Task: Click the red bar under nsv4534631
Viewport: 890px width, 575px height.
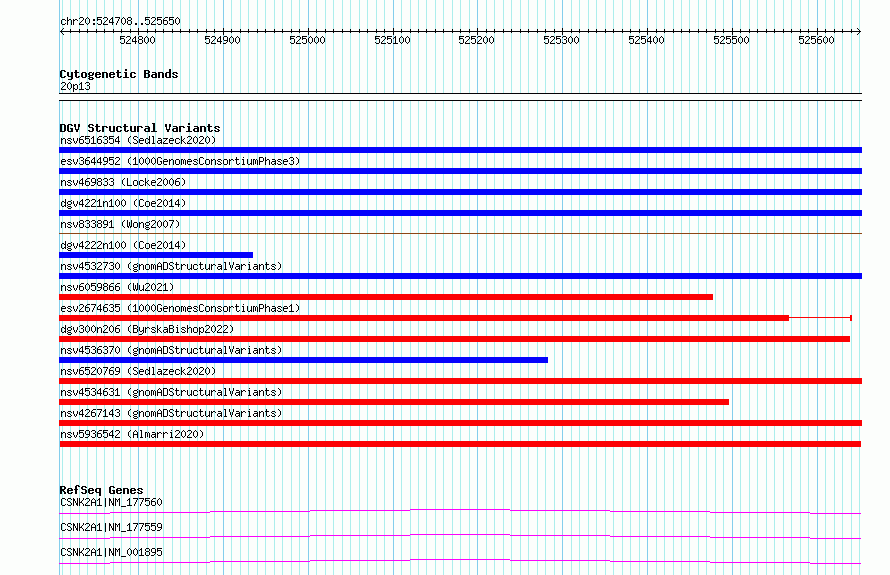Action: coord(394,402)
